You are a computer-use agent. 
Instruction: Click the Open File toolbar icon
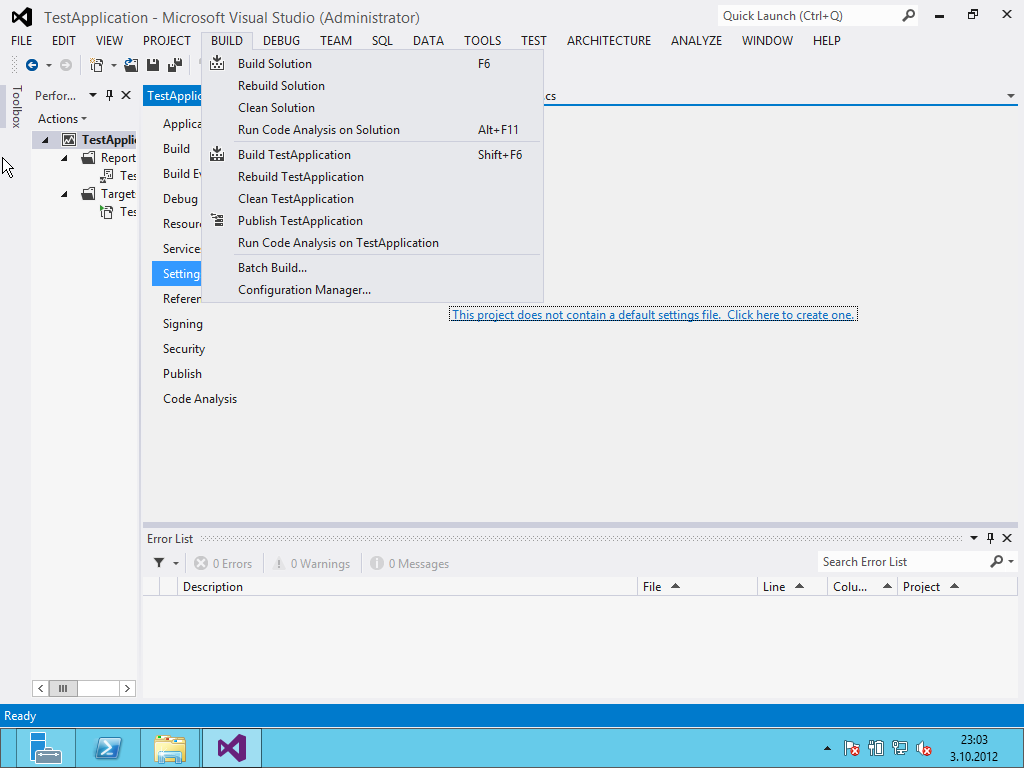pyautogui.click(x=131, y=65)
